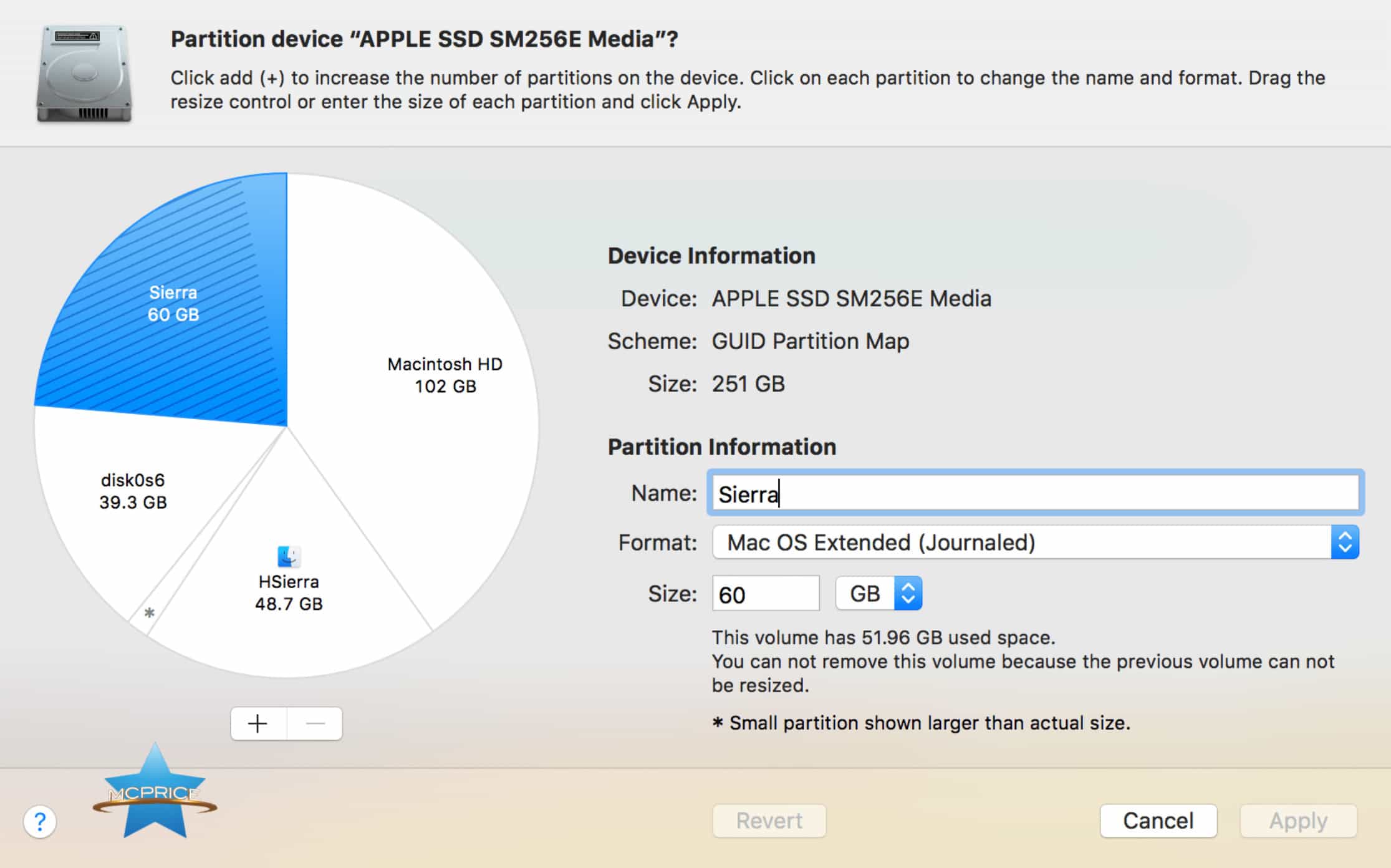Click the Size value field

pyautogui.click(x=766, y=594)
